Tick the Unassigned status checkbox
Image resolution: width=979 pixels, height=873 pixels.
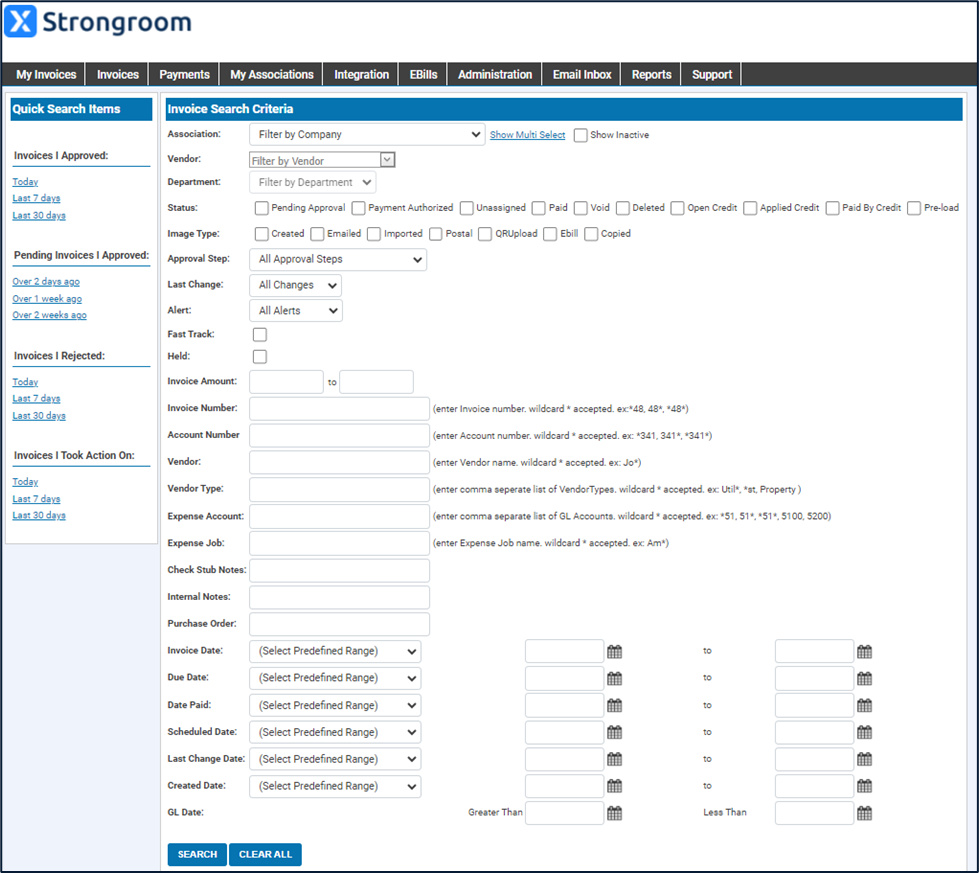coord(466,208)
